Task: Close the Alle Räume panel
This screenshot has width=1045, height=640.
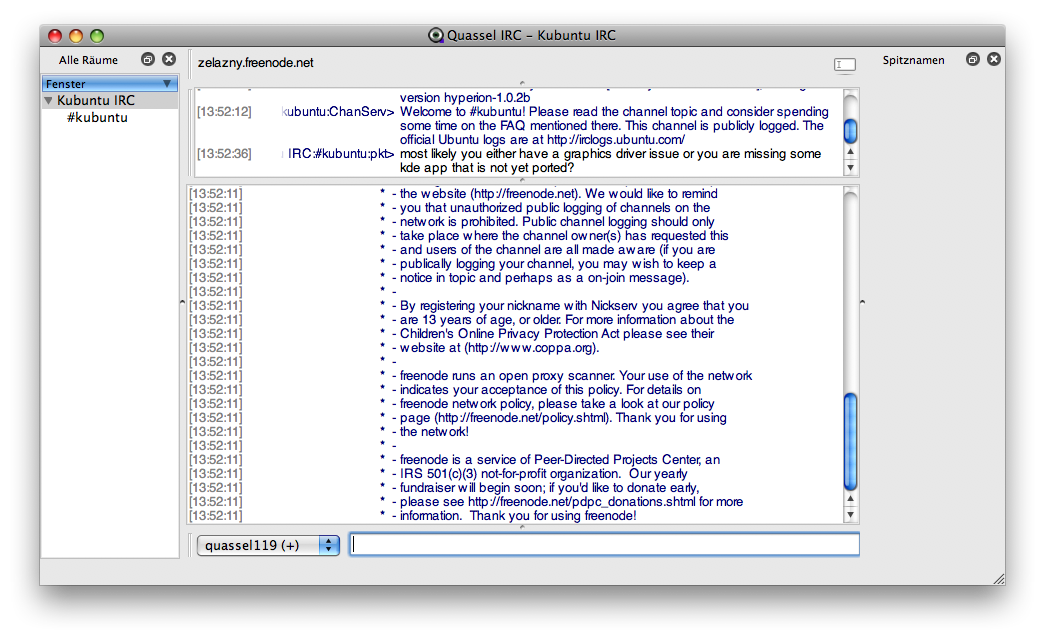Action: (x=169, y=59)
